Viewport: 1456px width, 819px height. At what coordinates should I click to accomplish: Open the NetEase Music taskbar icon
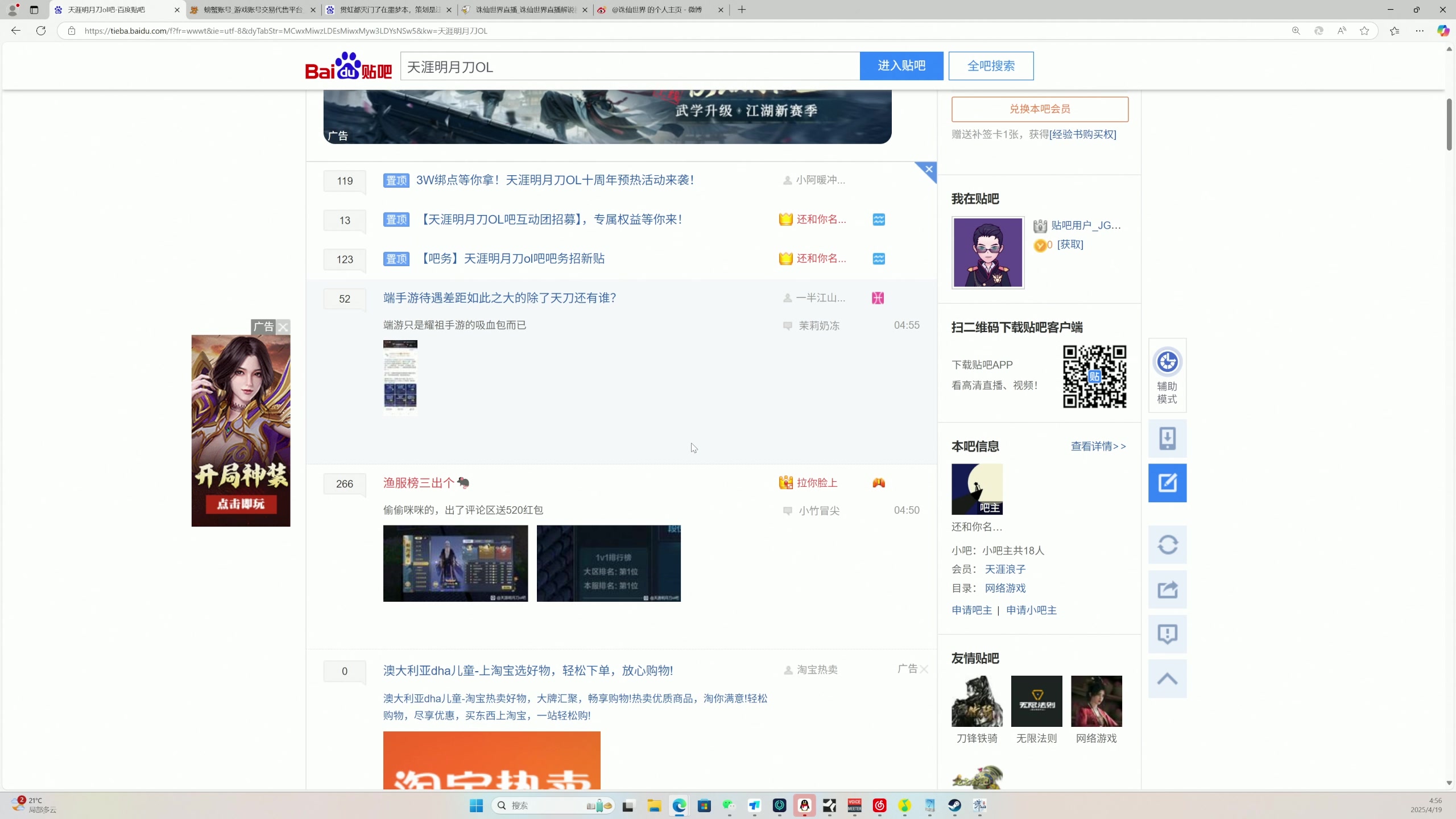tap(879, 805)
